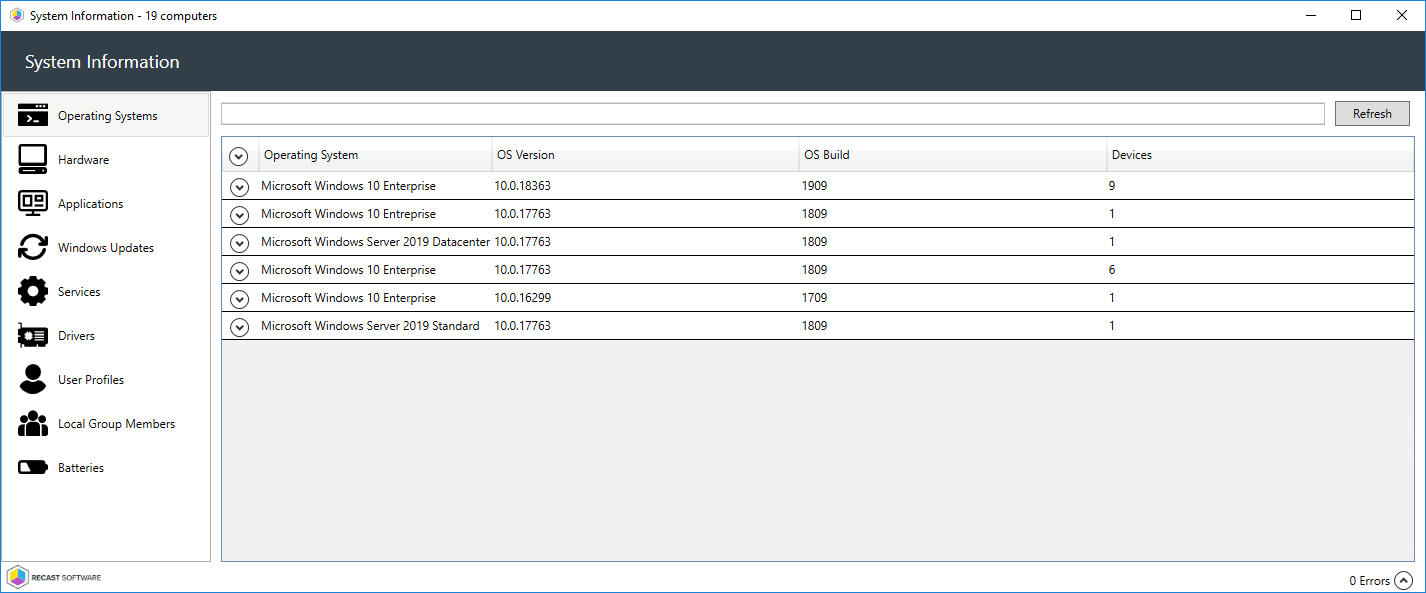Image resolution: width=1426 pixels, height=593 pixels.
Task: Switch to the Services section label
Action: (79, 292)
